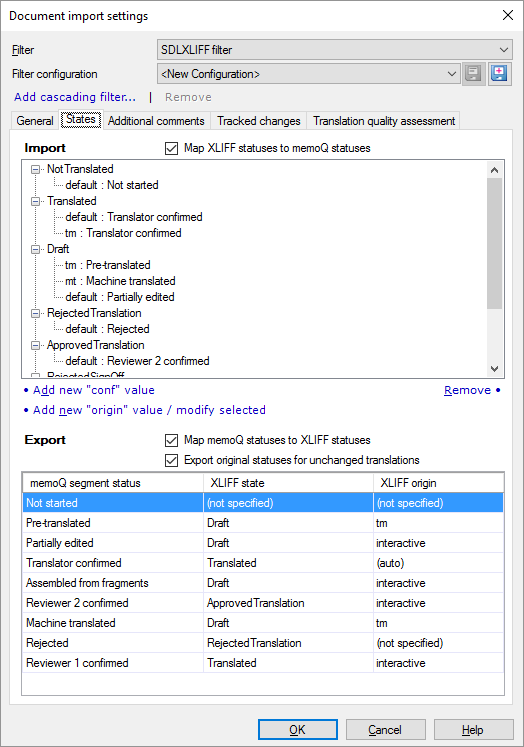The height and width of the screenshot is (747, 524).
Task: Click the Cancel button
Action: 385,730
